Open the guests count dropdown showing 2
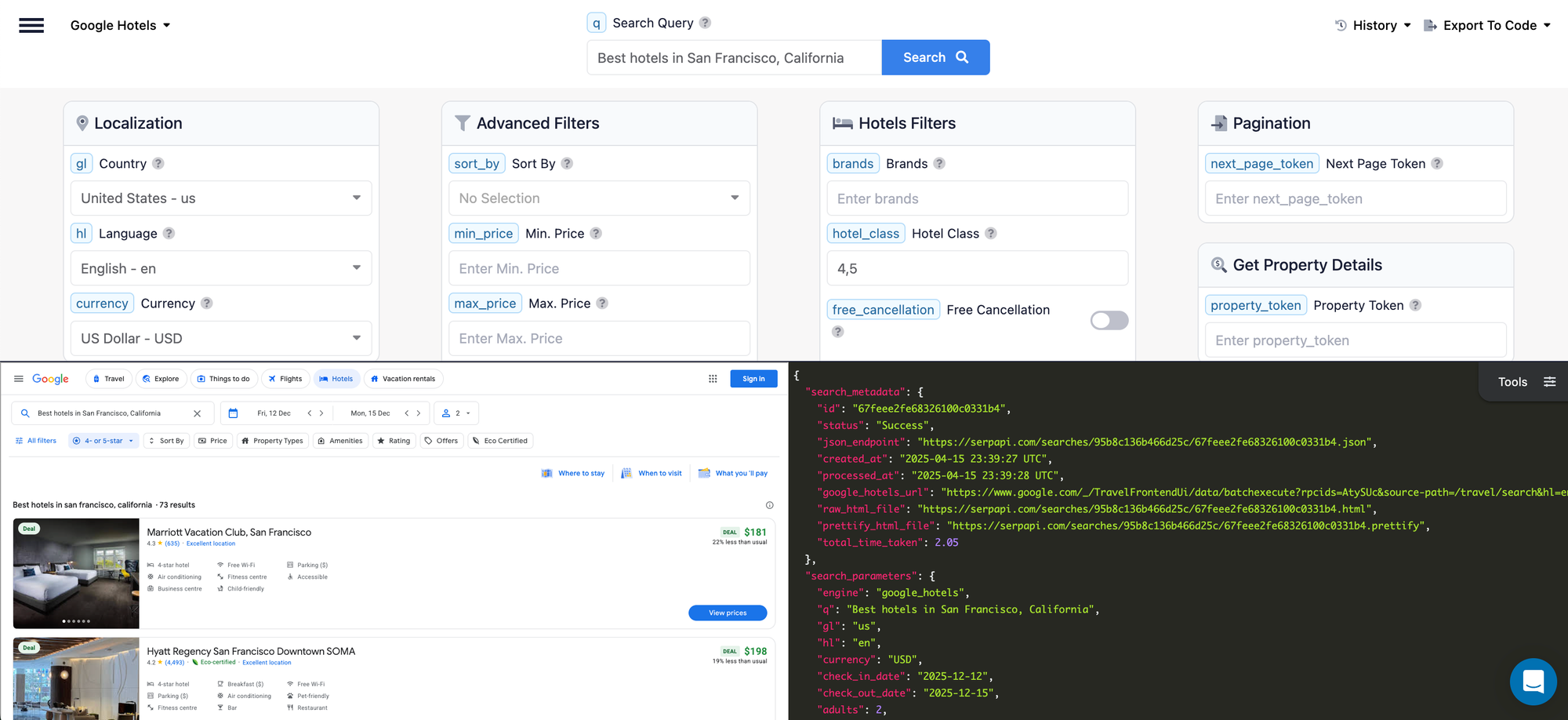The height and width of the screenshot is (720, 1568). coord(456,413)
